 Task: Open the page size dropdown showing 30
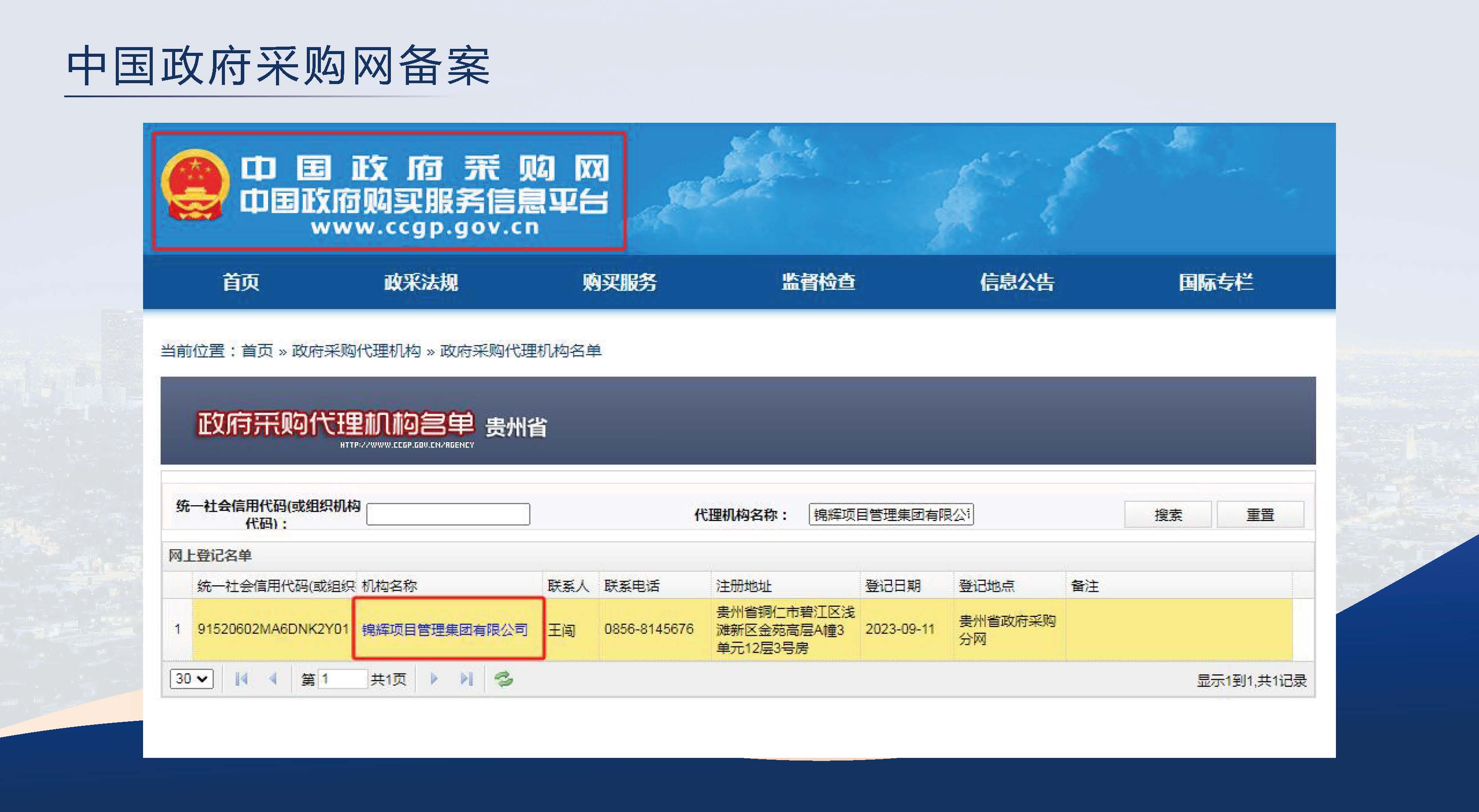(191, 679)
